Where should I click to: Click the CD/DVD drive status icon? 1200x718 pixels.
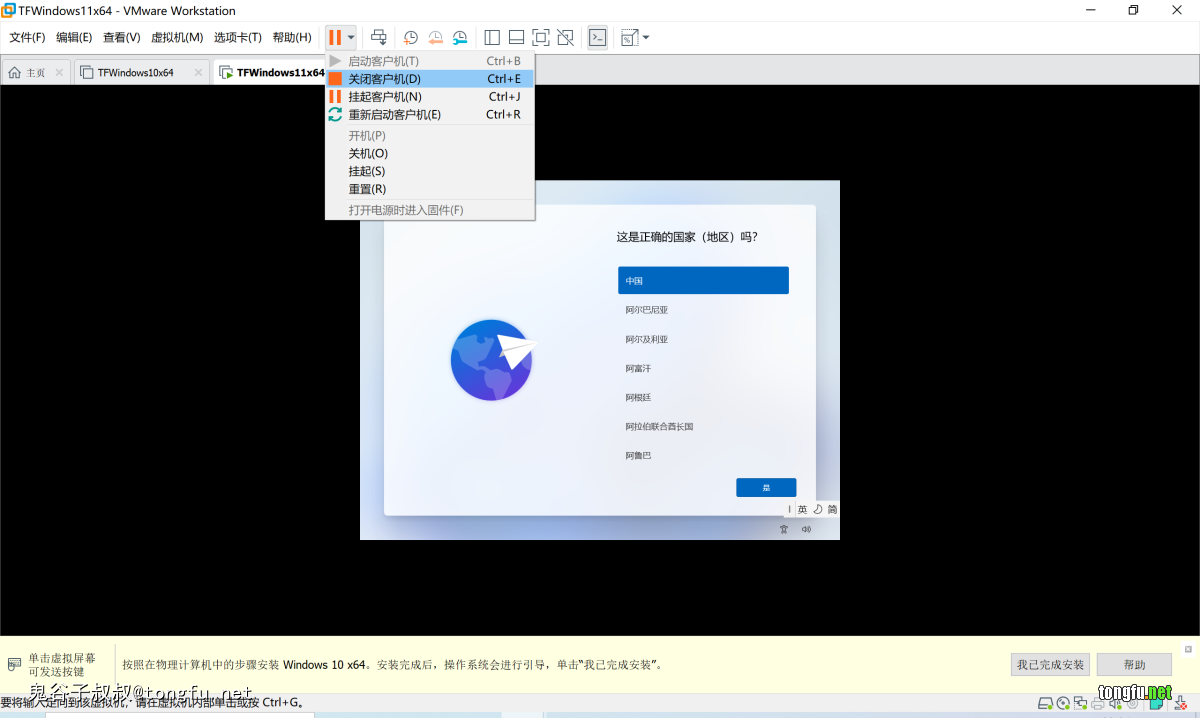point(1063,703)
